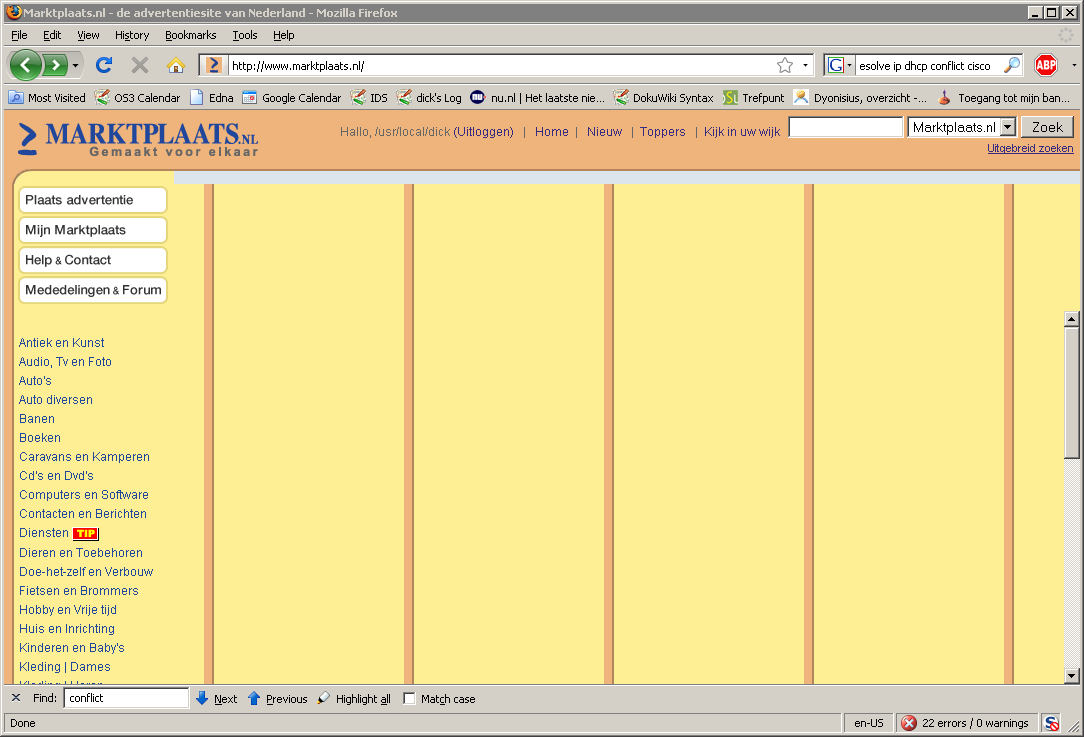This screenshot has height=737, width=1084.
Task: Open the Nieuw link
Action: coord(604,131)
